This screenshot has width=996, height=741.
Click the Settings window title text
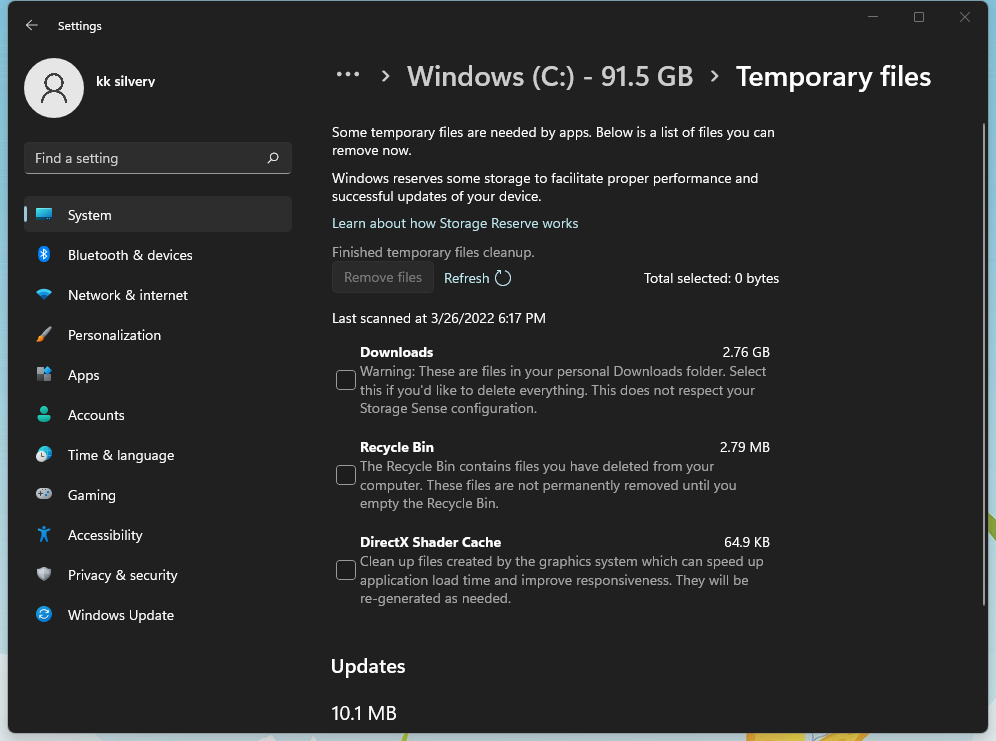79,26
